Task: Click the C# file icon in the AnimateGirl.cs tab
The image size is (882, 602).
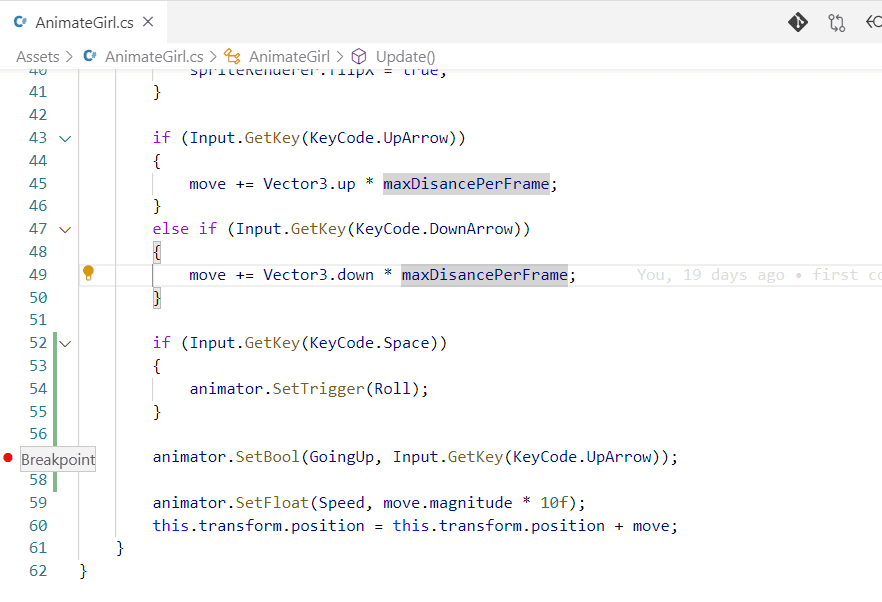Action: click(20, 22)
